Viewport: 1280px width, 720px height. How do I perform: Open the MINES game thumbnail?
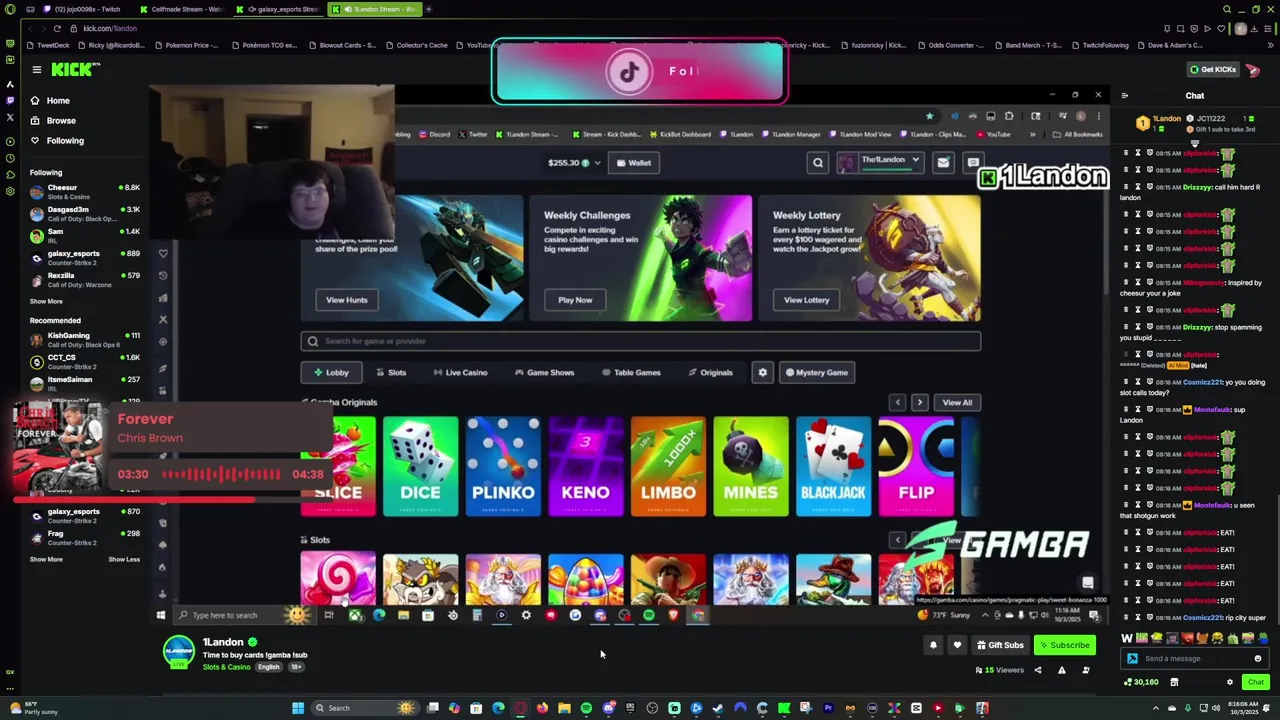(x=750, y=467)
